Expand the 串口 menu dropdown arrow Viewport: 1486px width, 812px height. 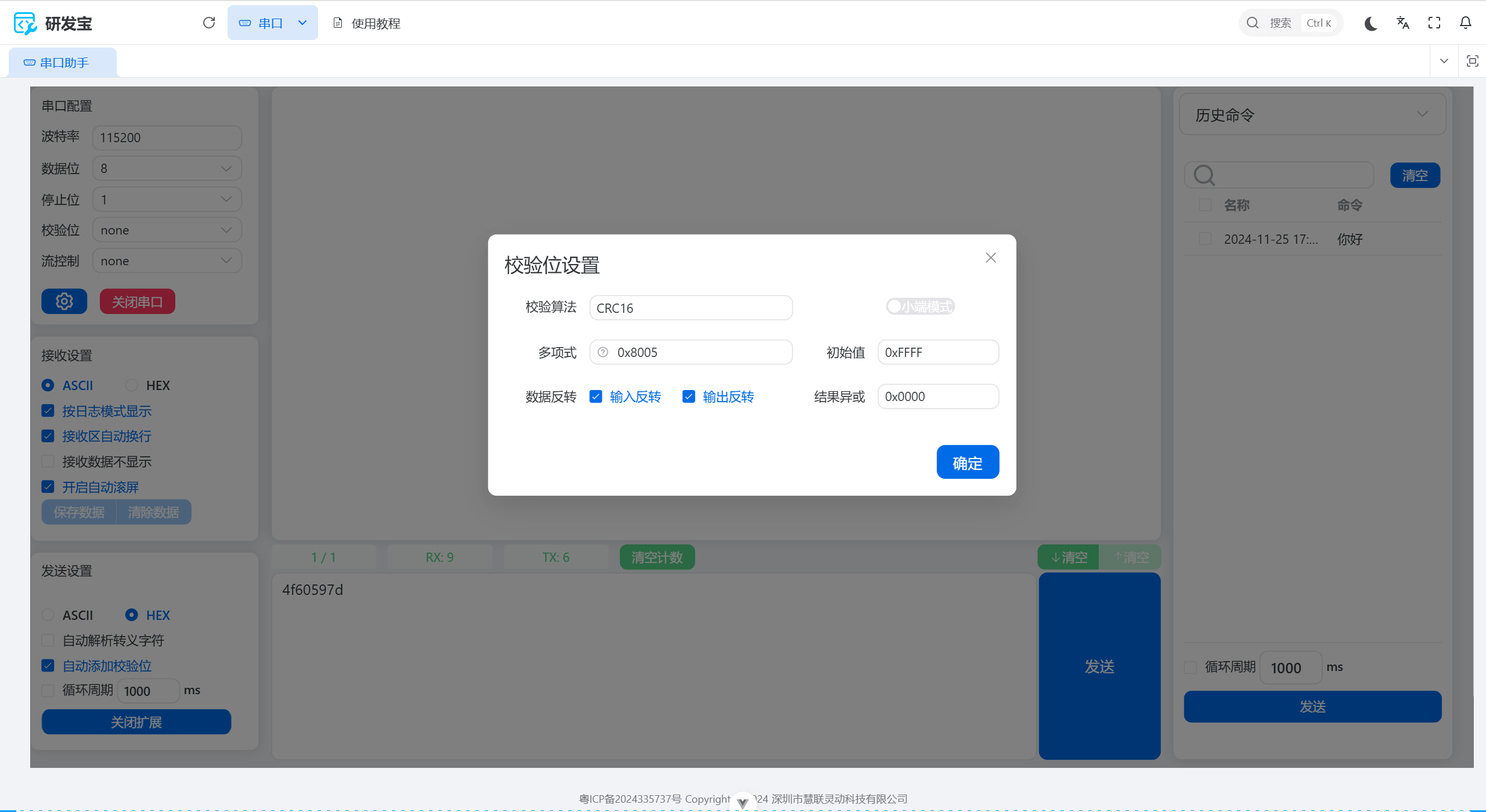(x=302, y=23)
